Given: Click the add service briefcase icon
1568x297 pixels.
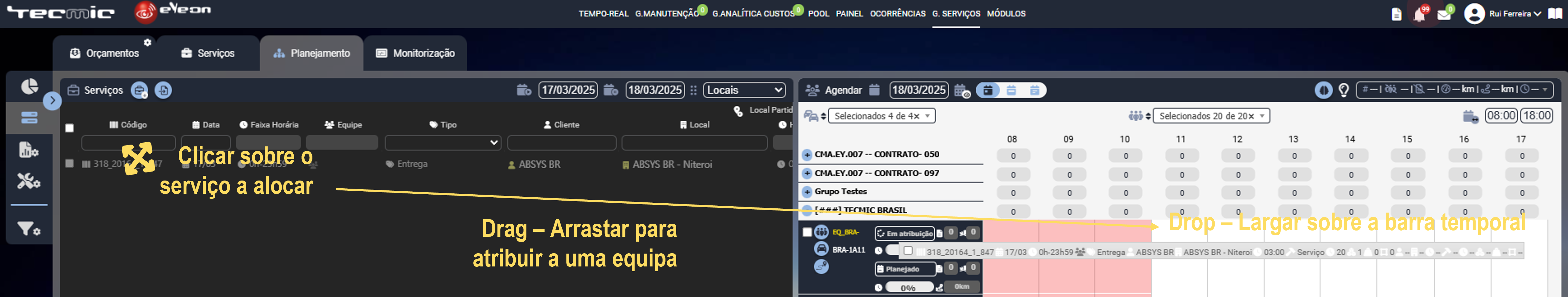Looking at the screenshot, I should point(139,90).
